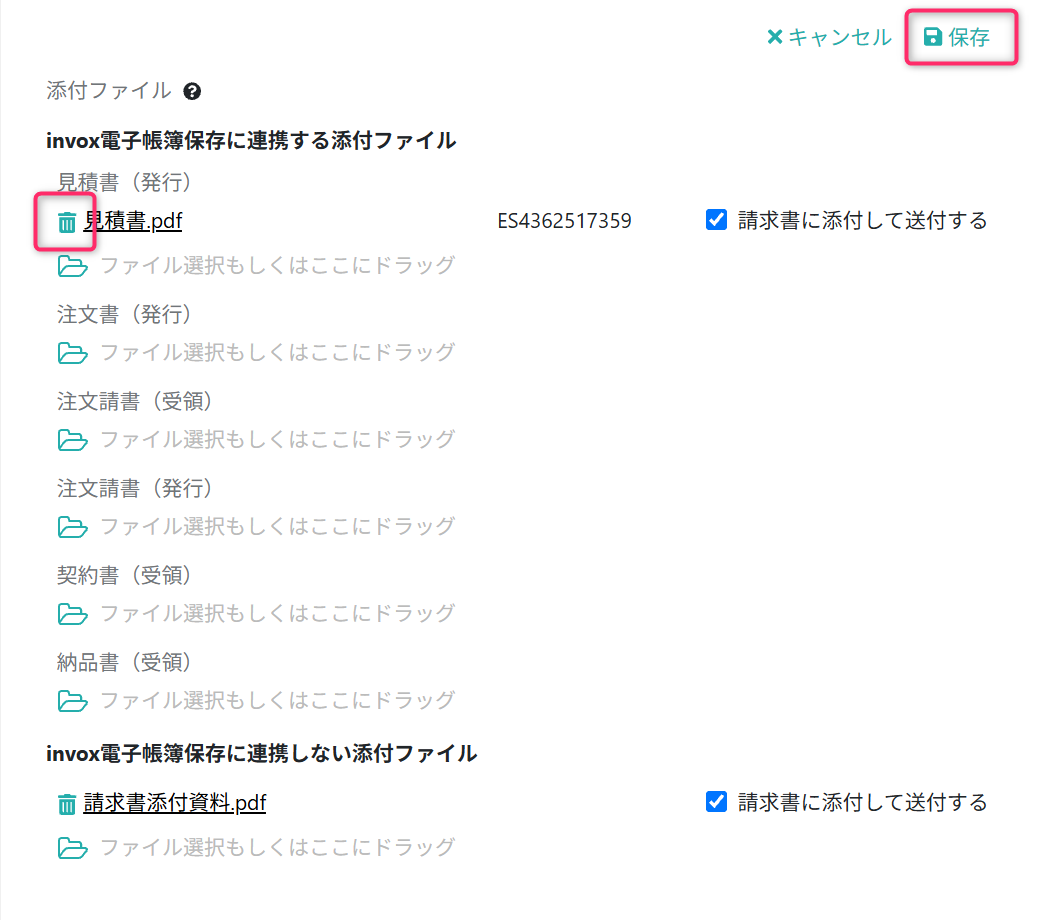Click the save floppy disk icon

point(932,37)
